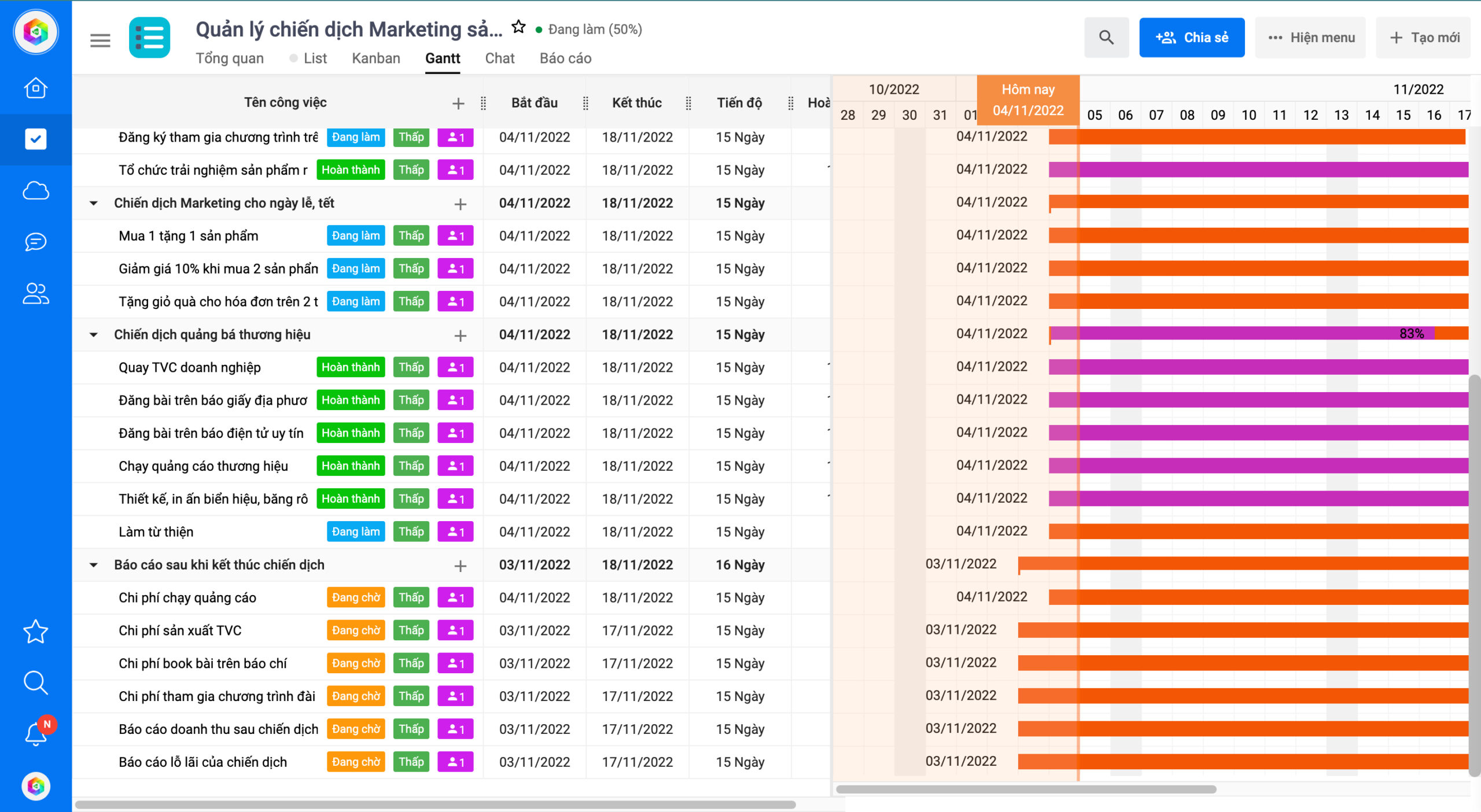Click Gantt chart horizontal scrollbar

coord(1026,789)
